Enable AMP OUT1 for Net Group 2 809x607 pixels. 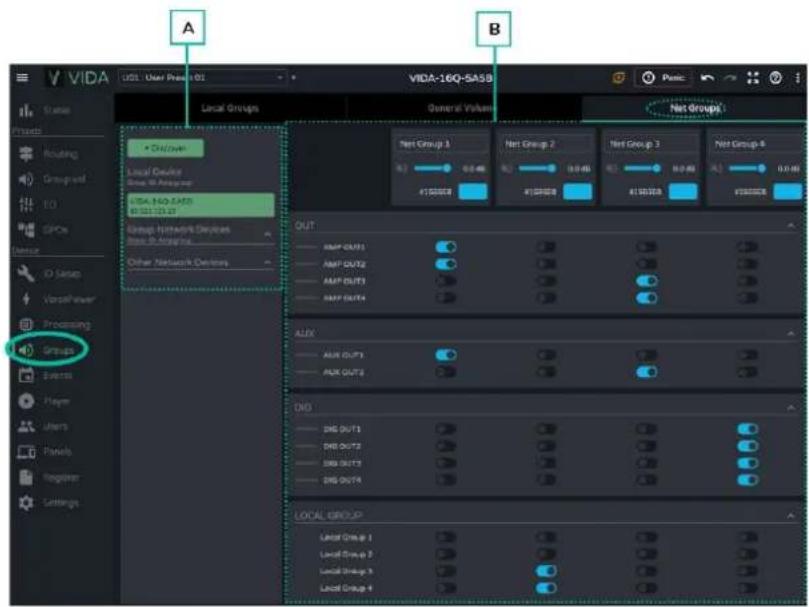click(546, 247)
